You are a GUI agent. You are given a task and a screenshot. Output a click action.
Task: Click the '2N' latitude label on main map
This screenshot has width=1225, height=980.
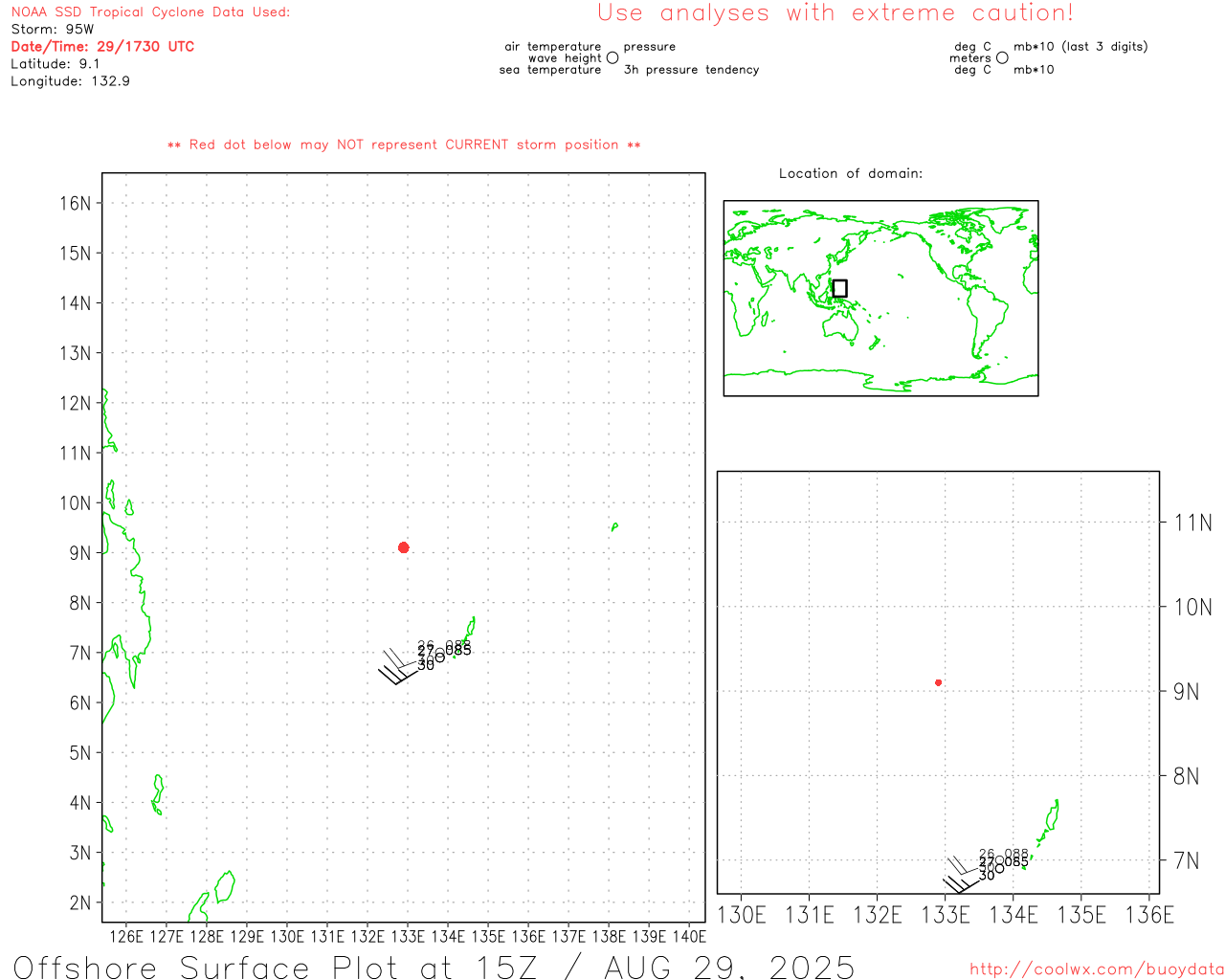point(80,902)
